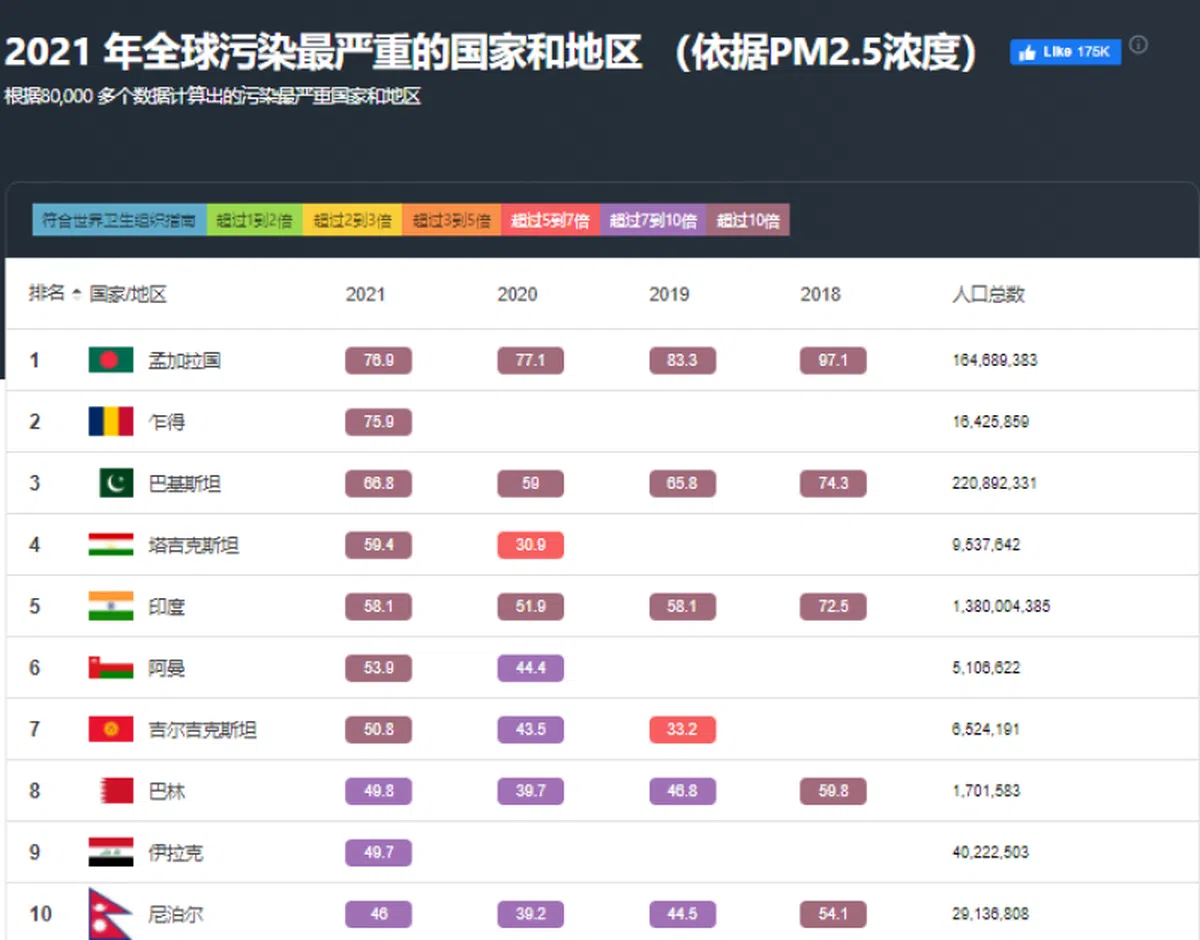
Task: Click the Chad flag icon
Action: (110, 422)
